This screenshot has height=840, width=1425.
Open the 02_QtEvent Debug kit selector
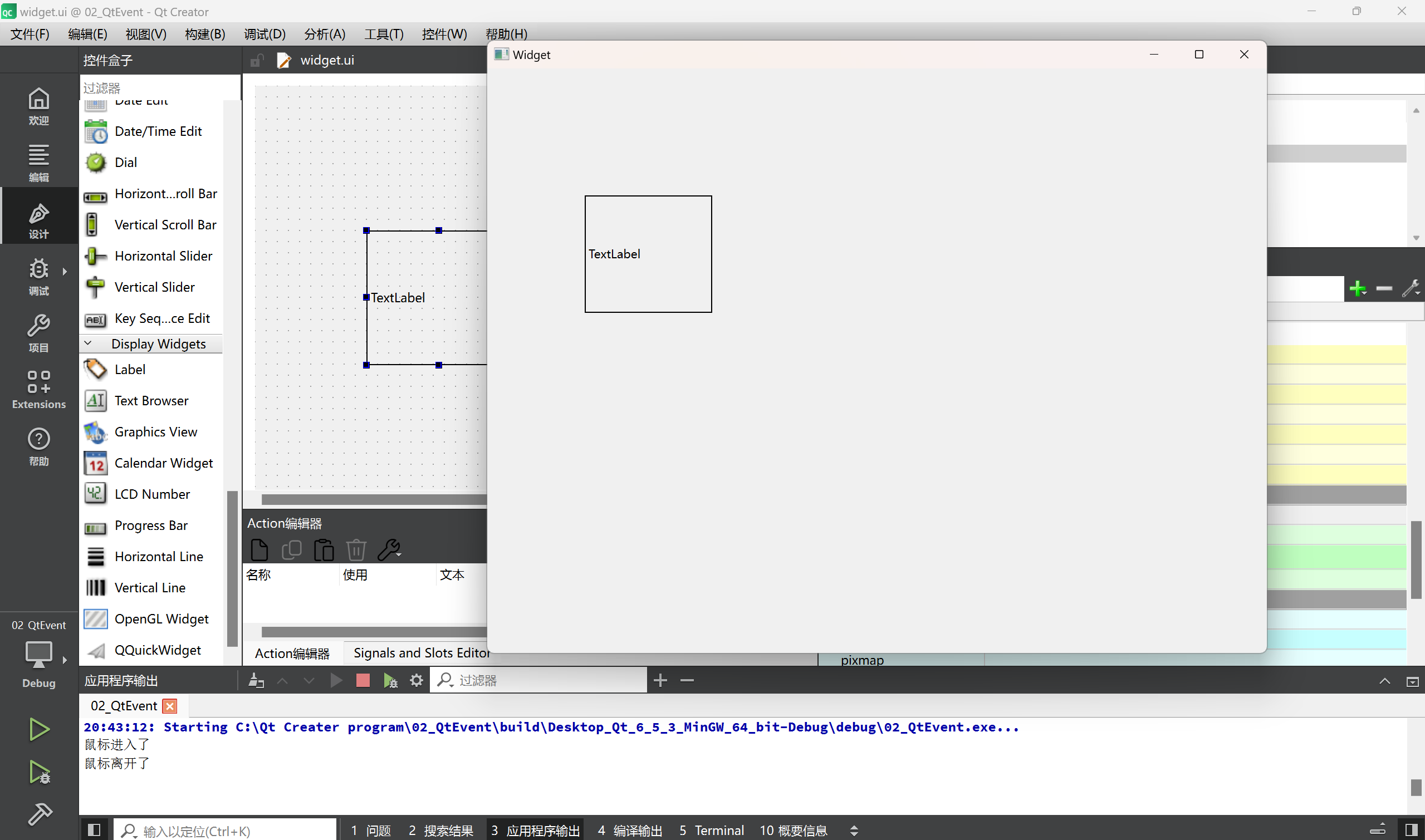[38, 655]
